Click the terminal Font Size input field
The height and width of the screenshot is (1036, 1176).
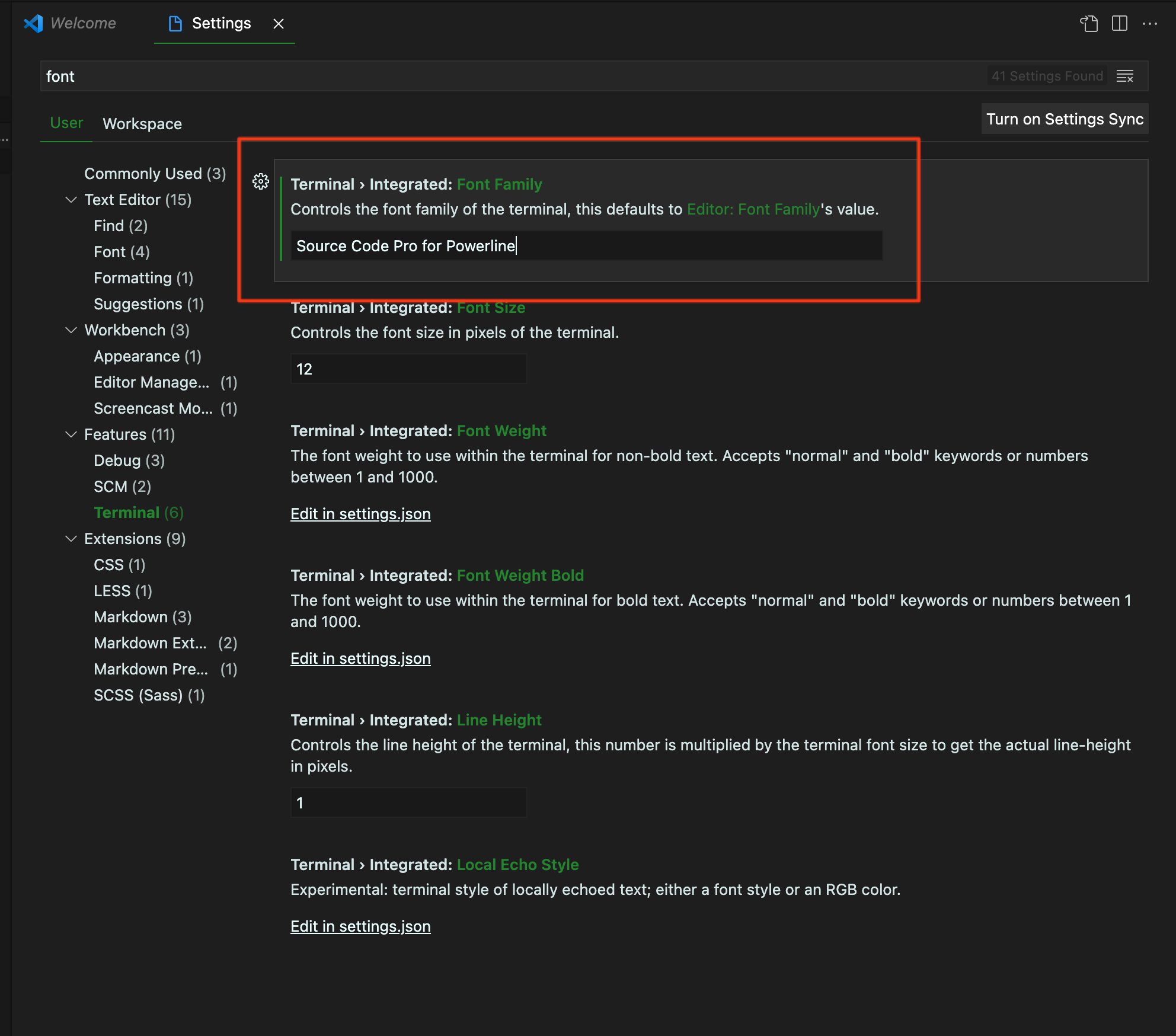click(408, 369)
